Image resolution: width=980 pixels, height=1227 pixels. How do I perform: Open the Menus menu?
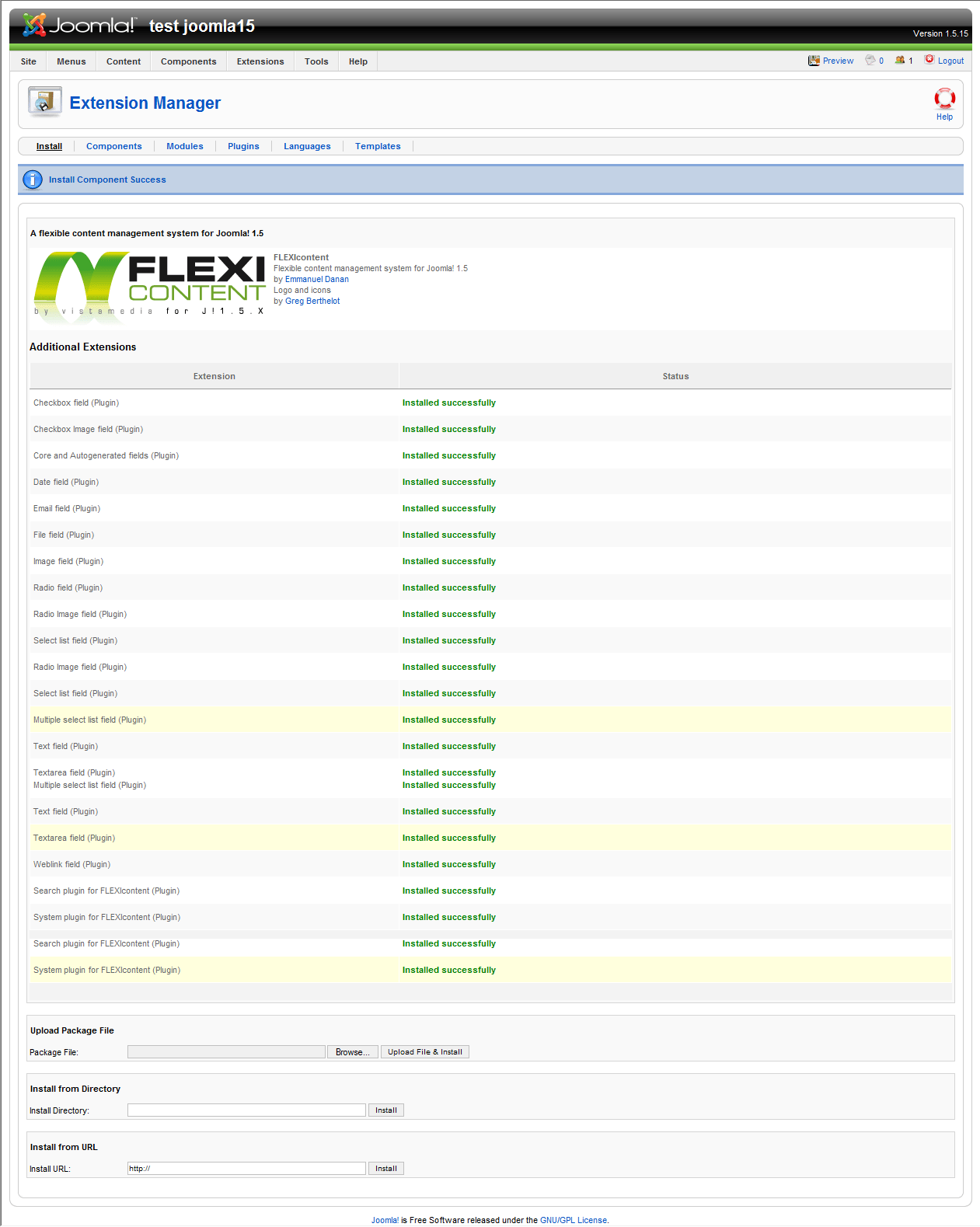[x=71, y=61]
